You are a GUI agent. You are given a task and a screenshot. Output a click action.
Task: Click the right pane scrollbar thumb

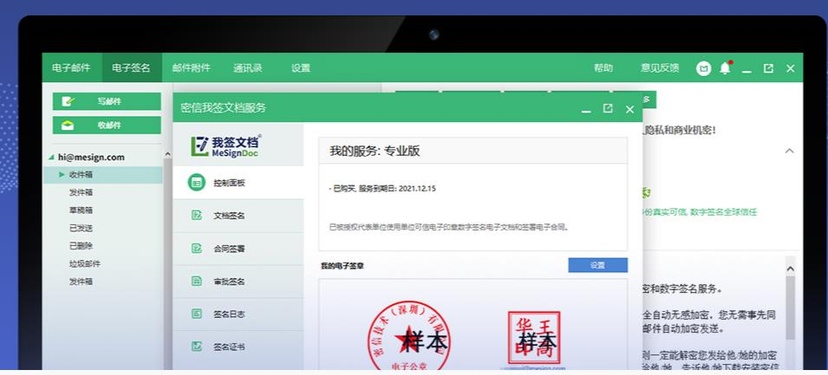click(x=790, y=307)
